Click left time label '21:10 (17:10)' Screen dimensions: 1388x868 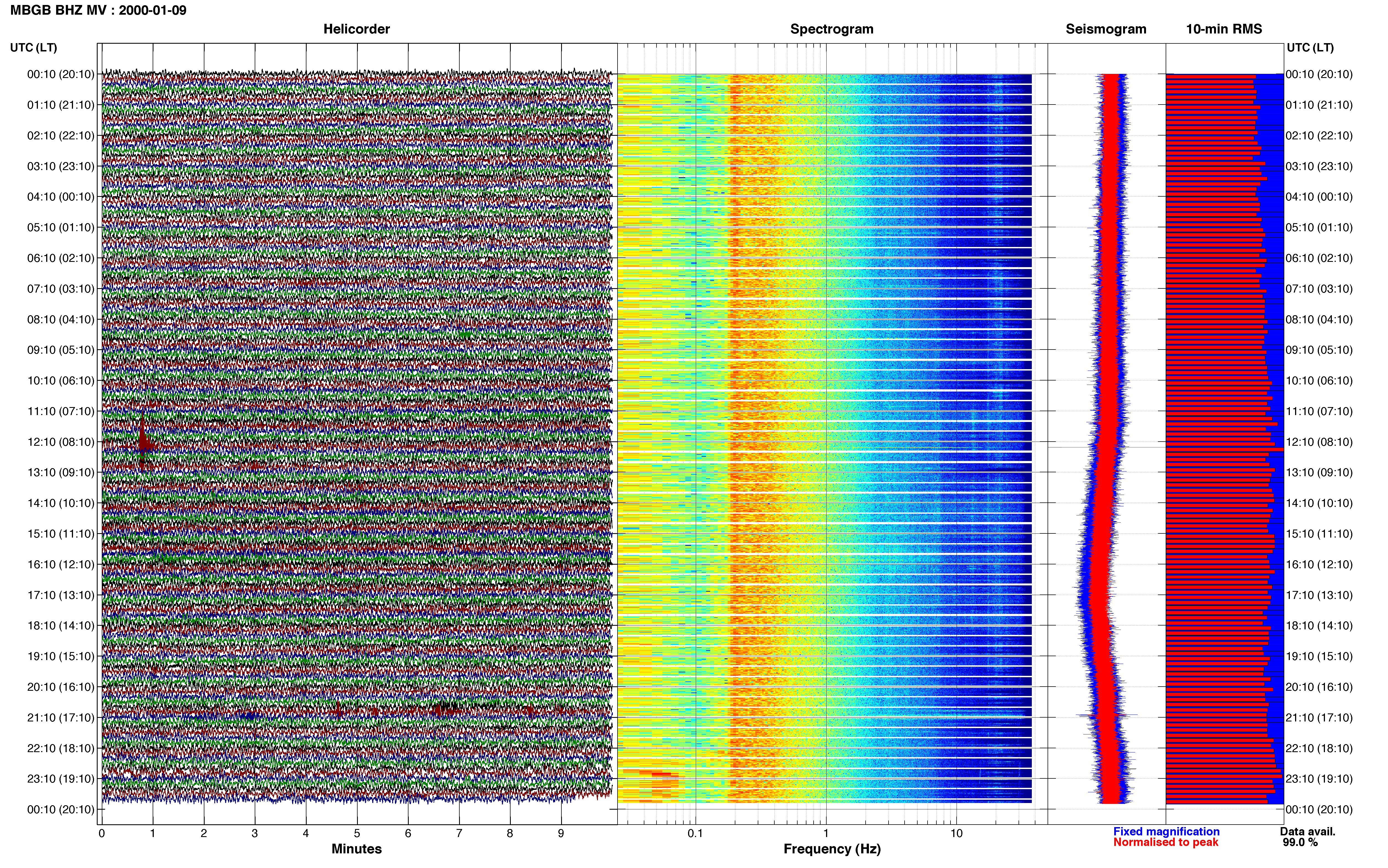click(x=61, y=718)
